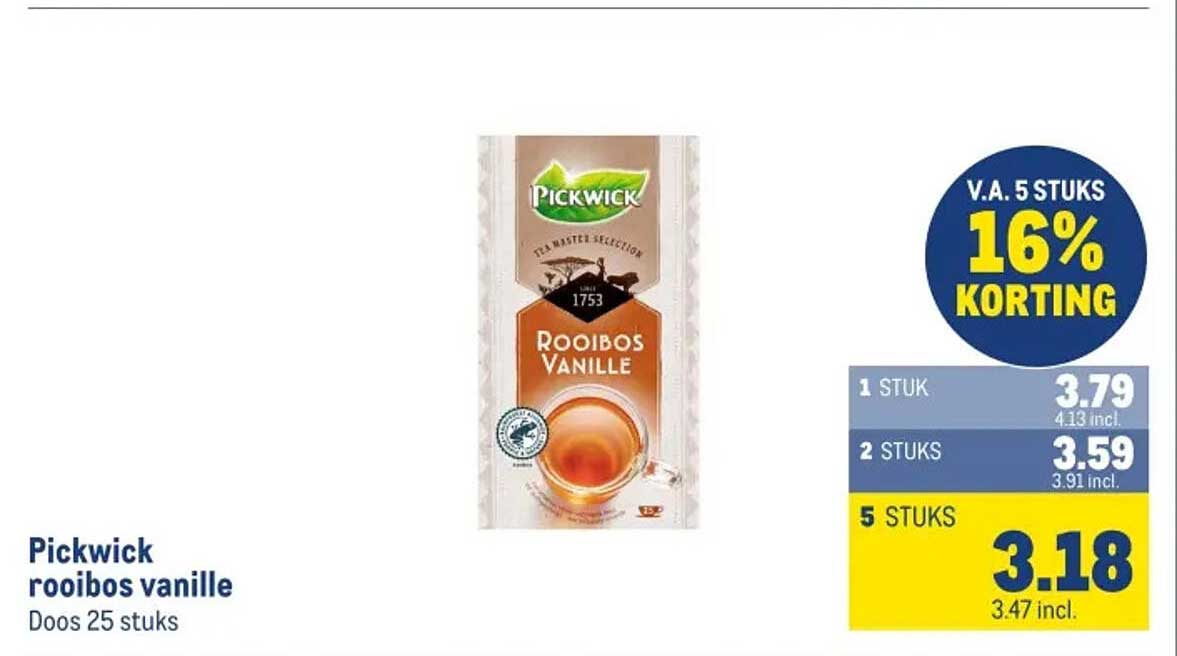1177x656 pixels.
Task: Select the 2 STUKS price row
Action: tap(998, 461)
